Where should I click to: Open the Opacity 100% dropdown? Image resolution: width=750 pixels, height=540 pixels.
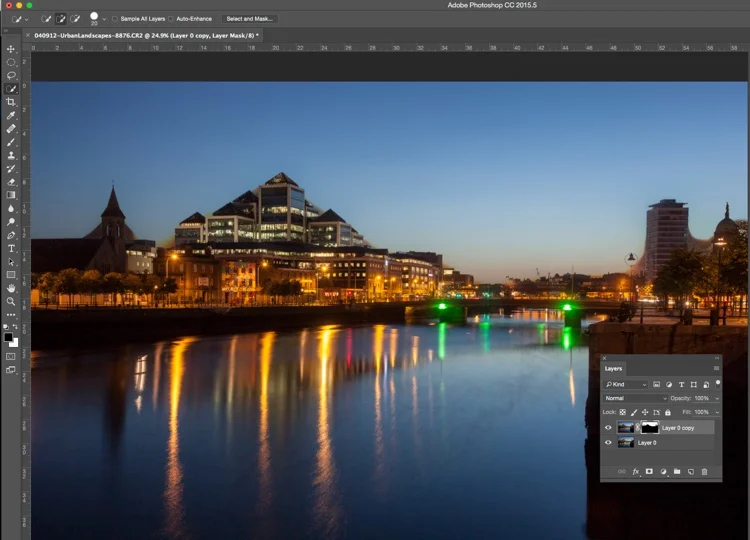click(706, 398)
